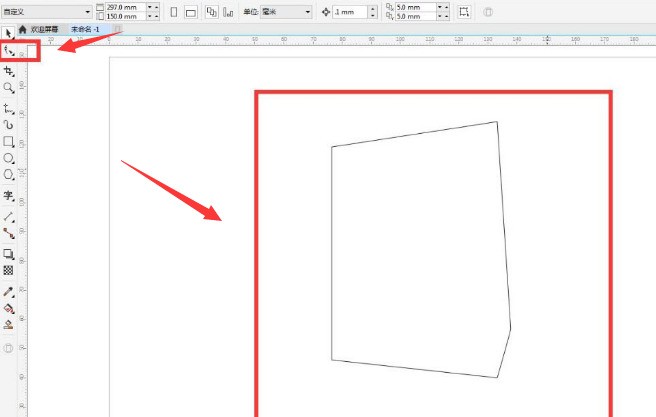Switch page to portrait orientation

[x=173, y=12]
